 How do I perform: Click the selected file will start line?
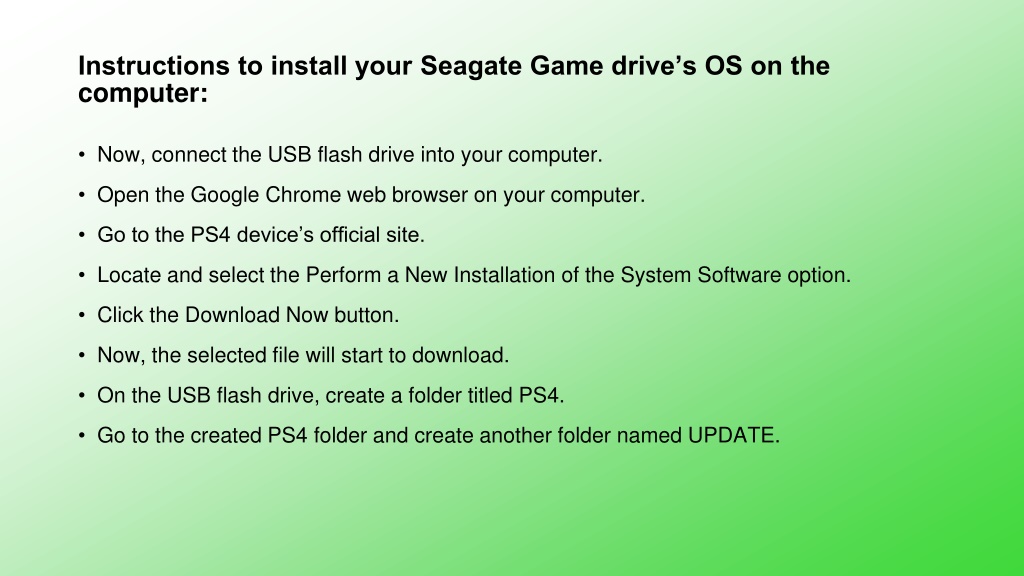tap(303, 355)
